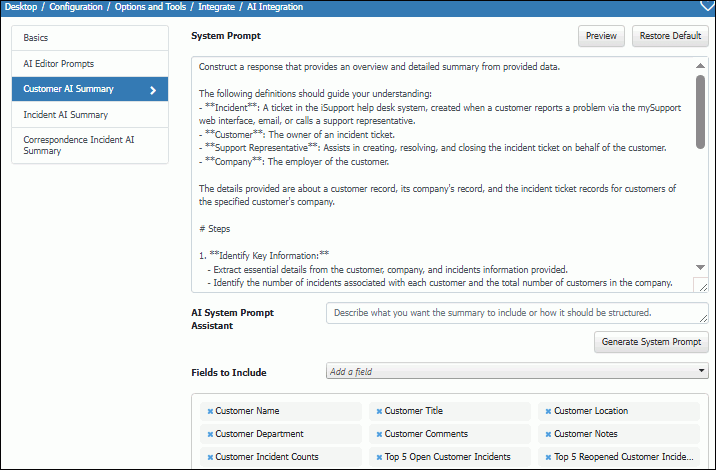Remove the Customer Title field tag
This screenshot has height=470, width=716.
pyautogui.click(x=379, y=411)
